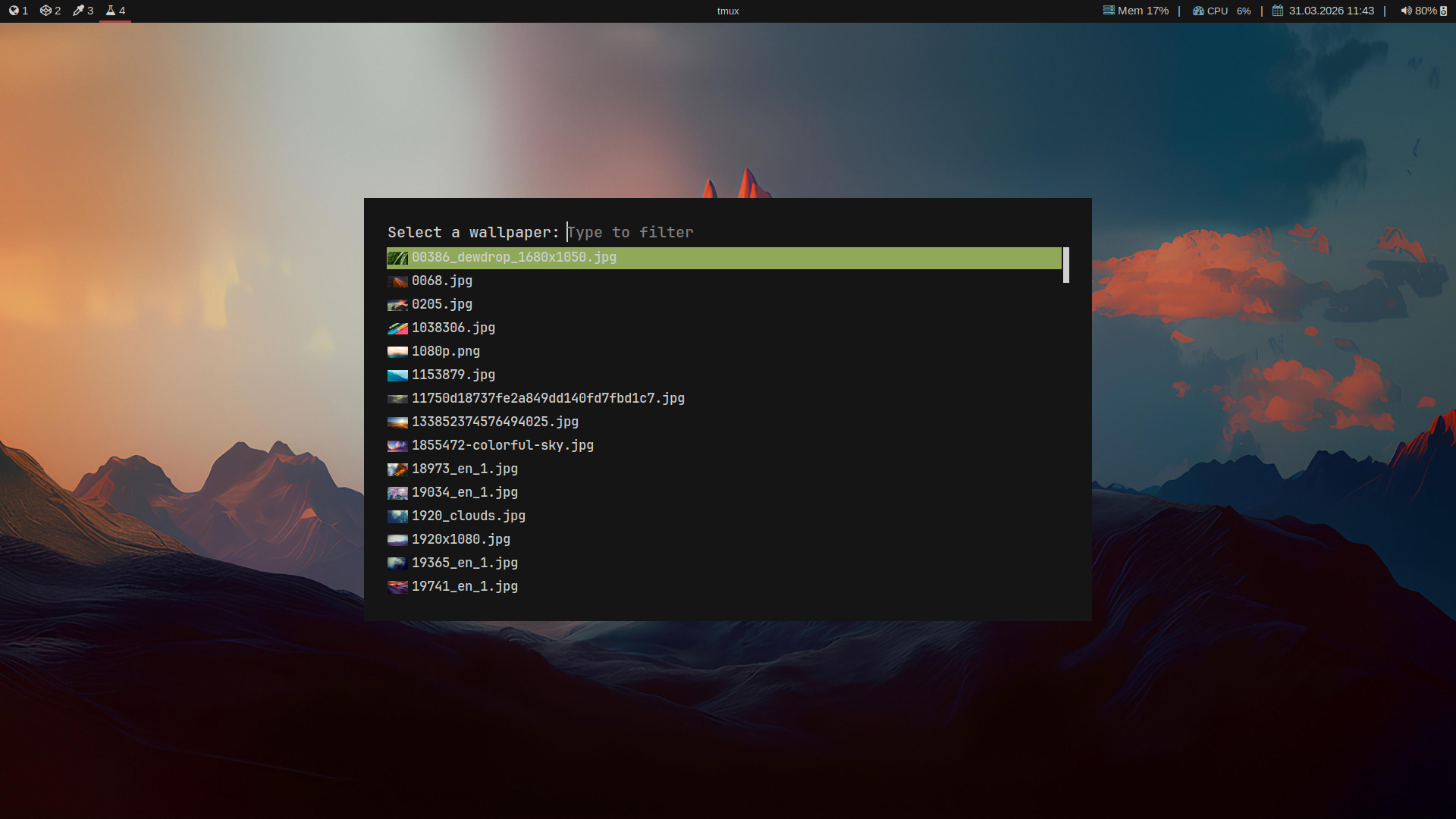This screenshot has height=819, width=1456.
Task: Switch to workspace 2 cube icon
Action: (45, 11)
